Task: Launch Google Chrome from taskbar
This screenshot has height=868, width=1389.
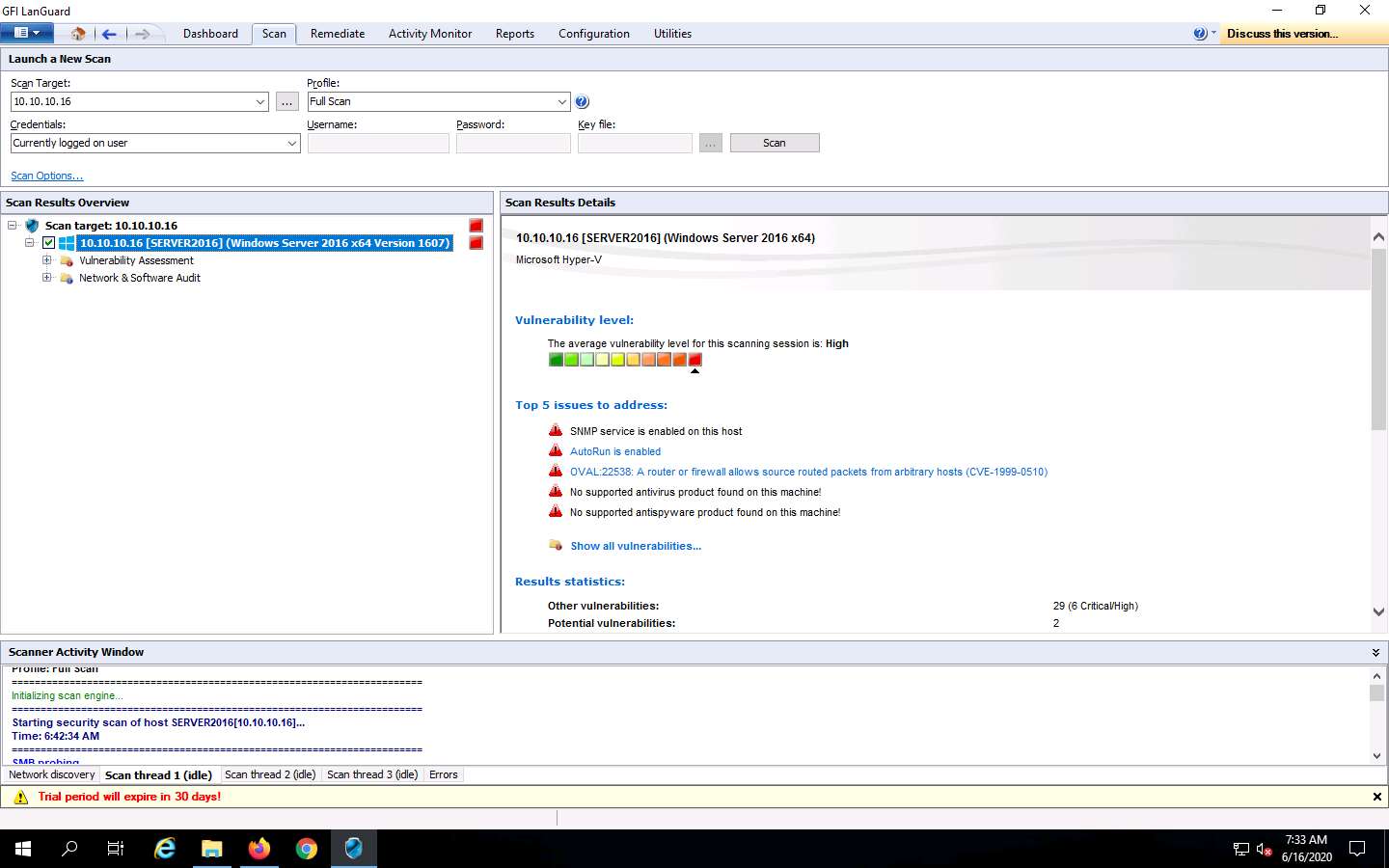Action: [307, 849]
